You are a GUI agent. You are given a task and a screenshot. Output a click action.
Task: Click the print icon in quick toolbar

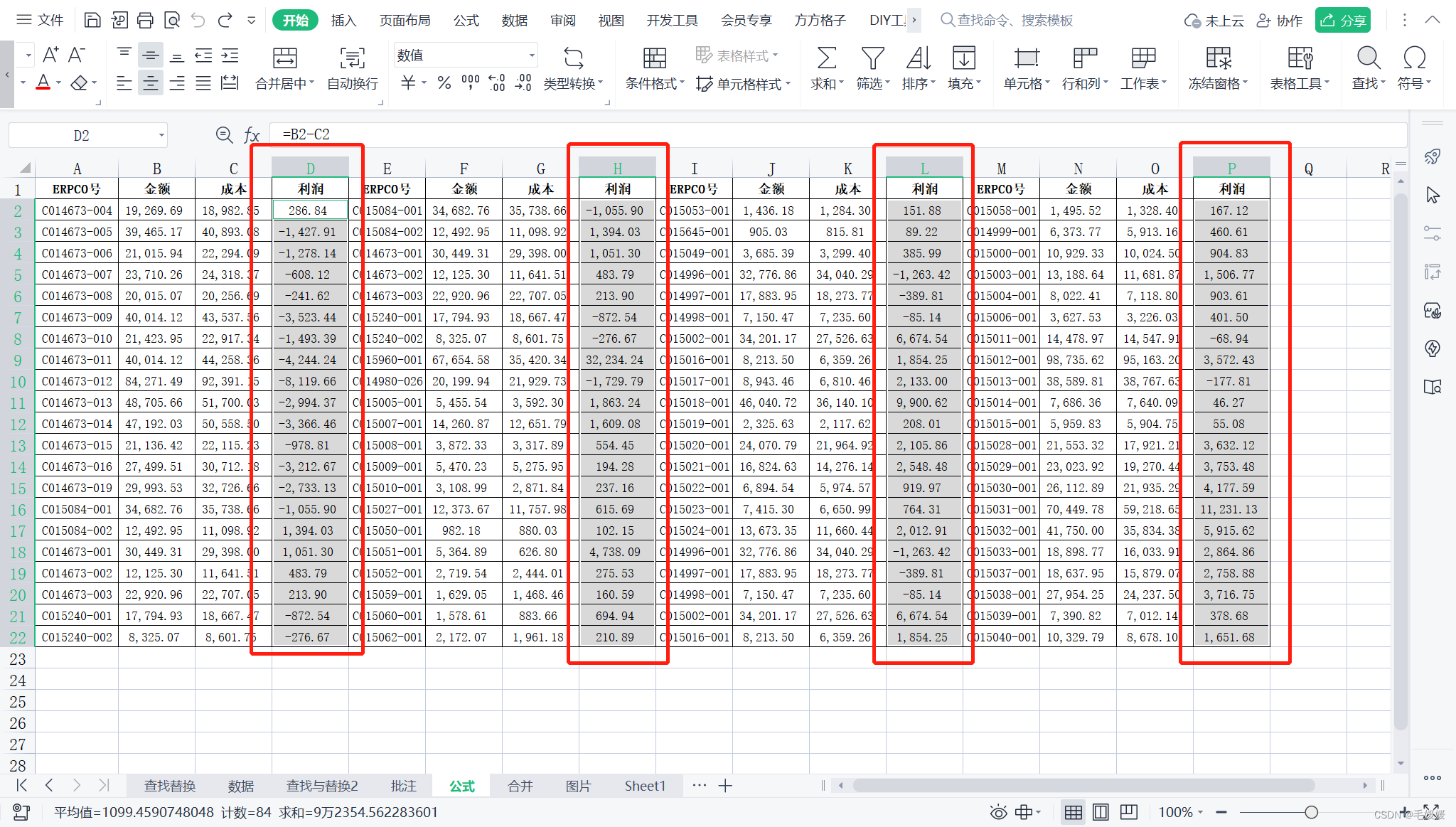145,20
